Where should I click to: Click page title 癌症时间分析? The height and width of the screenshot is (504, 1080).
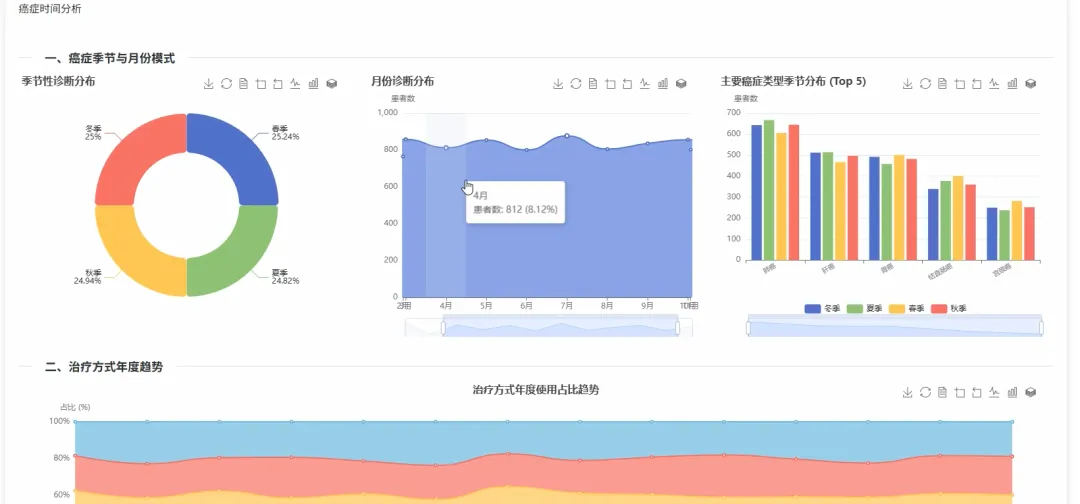[x=50, y=9]
